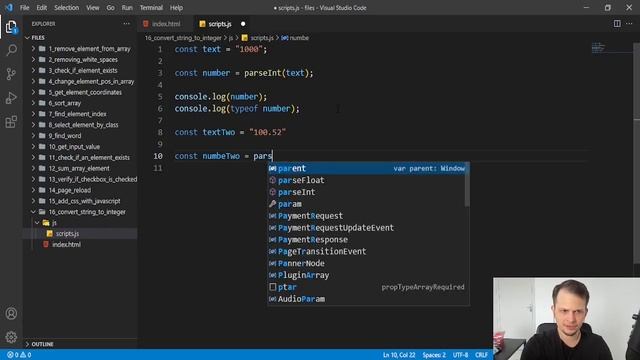Expand the 6_sort_array folder
The height and width of the screenshot is (360, 640).
click(x=80, y=103)
